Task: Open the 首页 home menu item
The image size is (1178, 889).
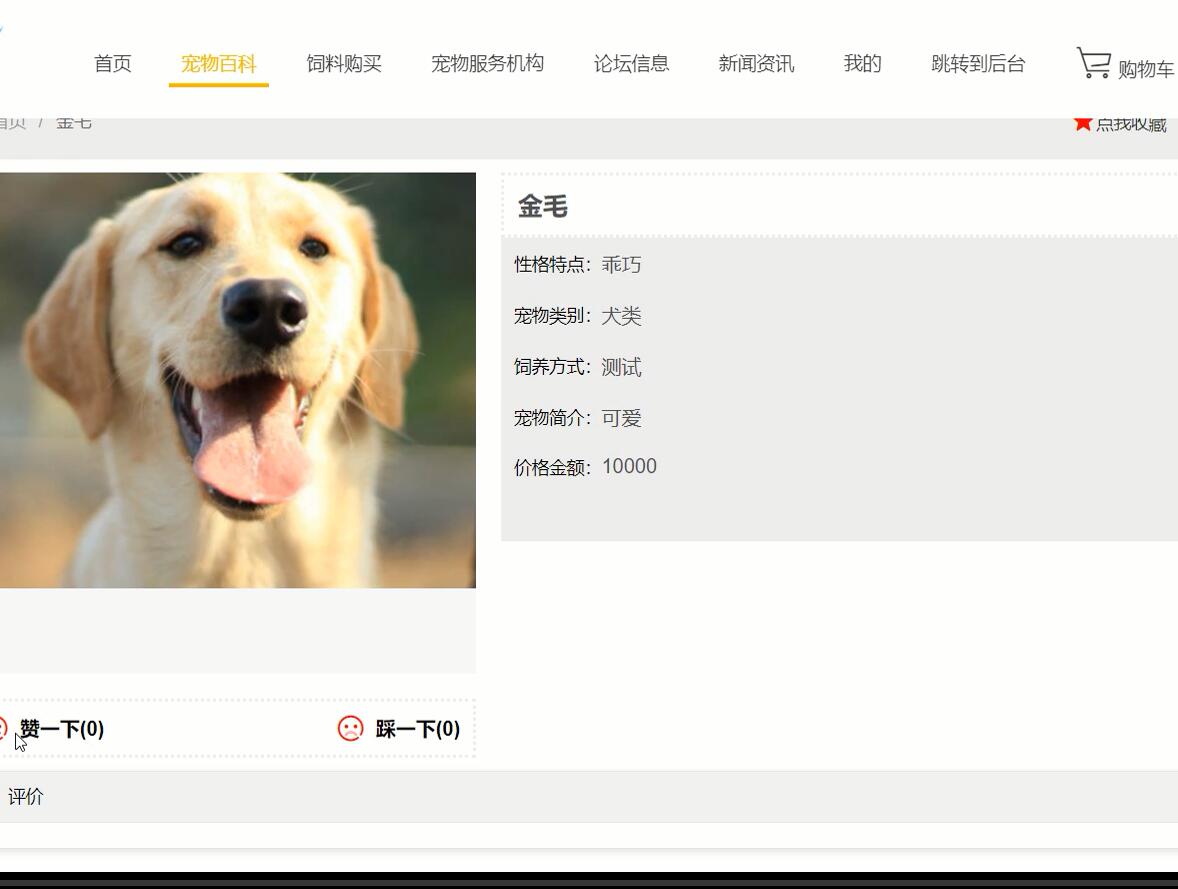Action: (x=112, y=63)
